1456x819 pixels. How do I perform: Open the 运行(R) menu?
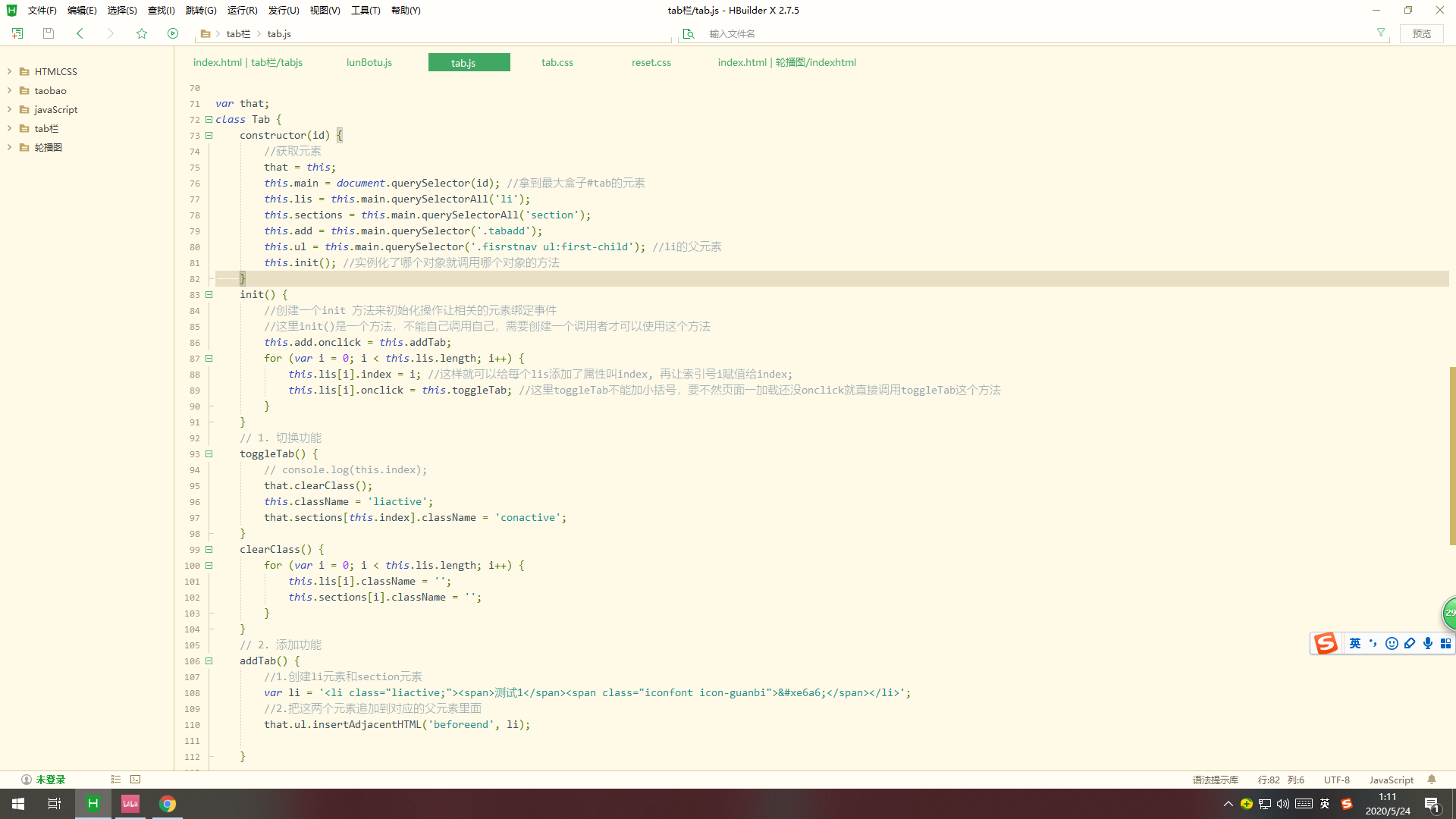coord(243,11)
